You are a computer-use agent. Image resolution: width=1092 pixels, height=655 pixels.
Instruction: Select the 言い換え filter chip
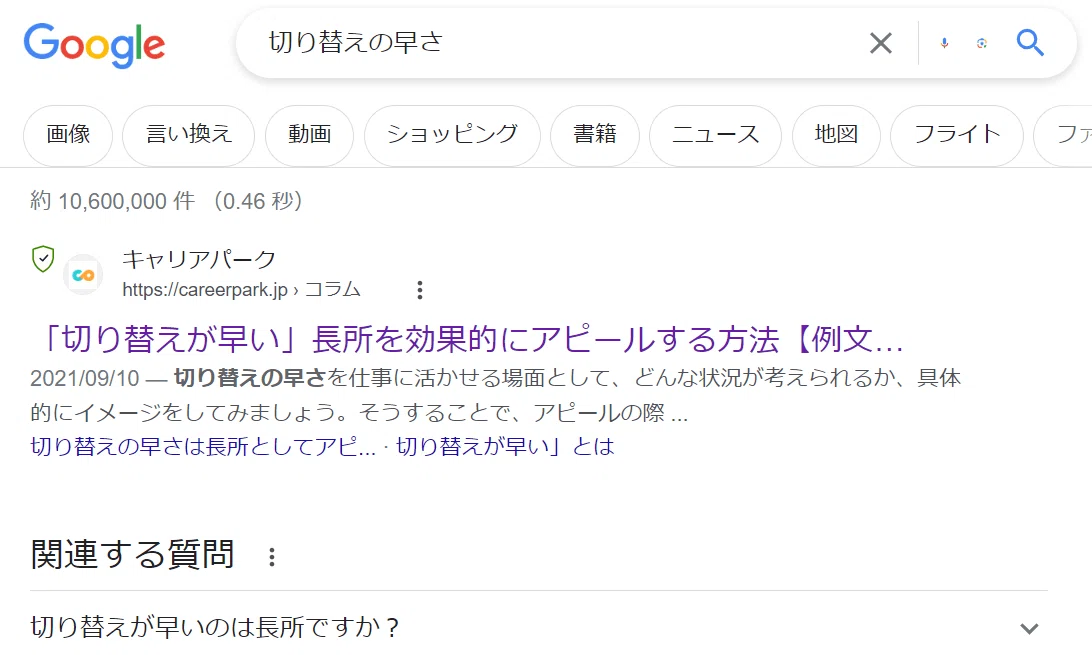(x=189, y=135)
